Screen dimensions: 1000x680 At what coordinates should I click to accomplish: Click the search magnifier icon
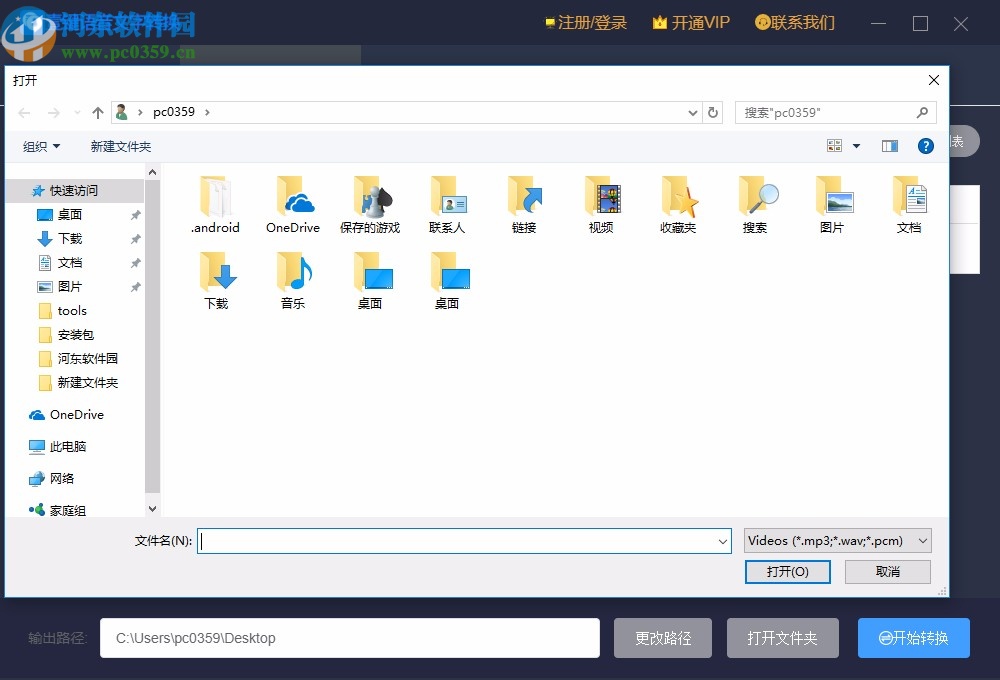(922, 112)
